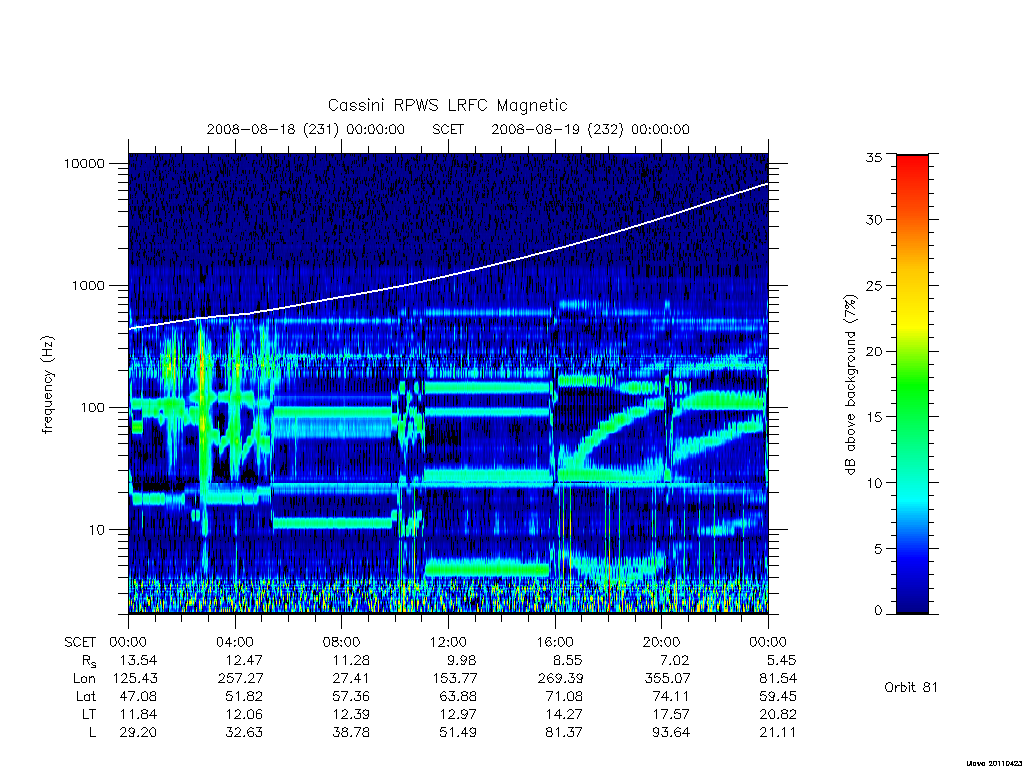Screen dimensions: 1024x768
Task: Click the Lat value '57.36'
Action: point(351,696)
